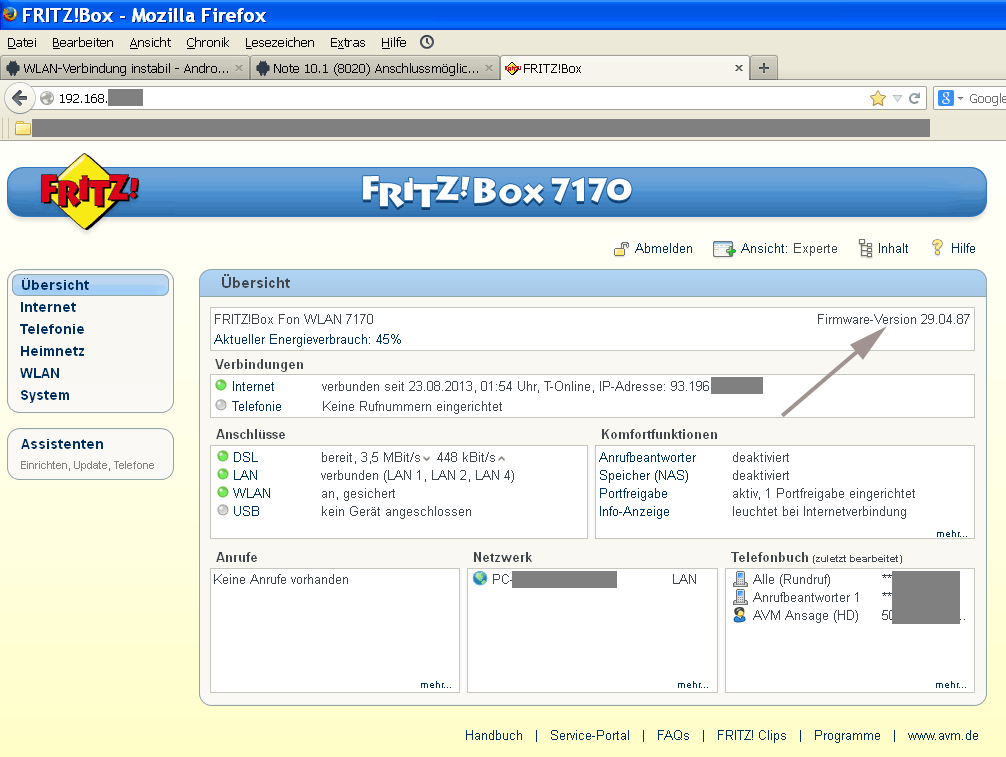
Task: Click mehr... in the Telefonbuch box
Action: coord(951,685)
